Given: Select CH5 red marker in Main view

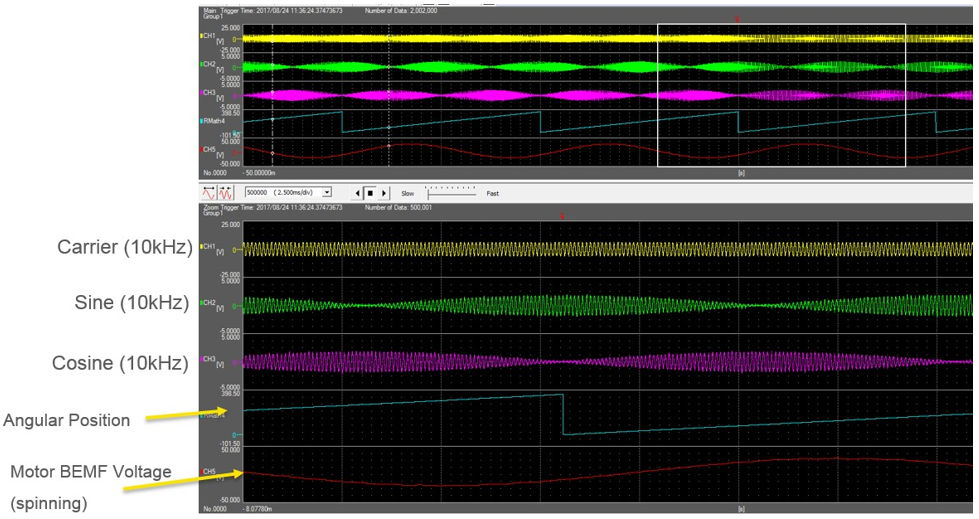Looking at the screenshot, I should point(202,149).
